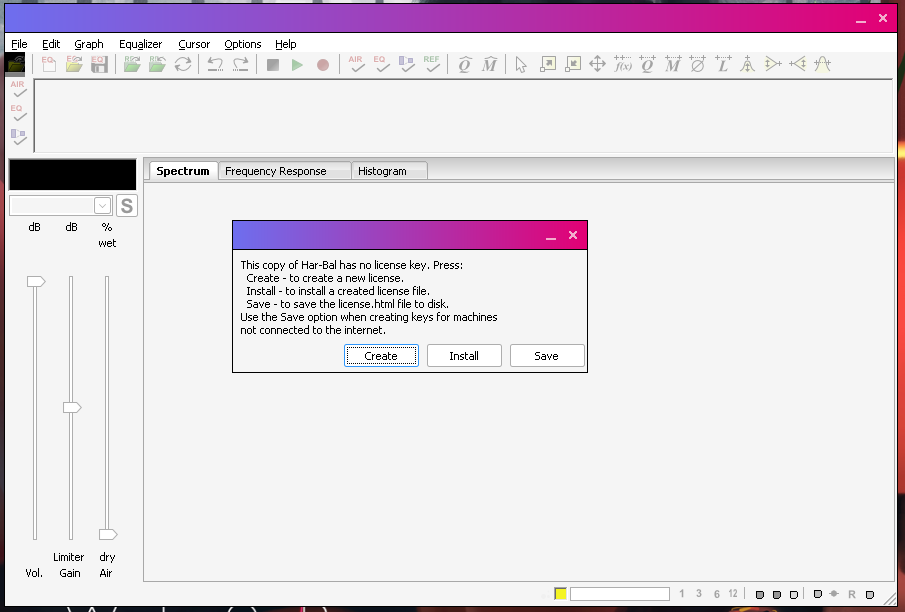Image resolution: width=905 pixels, height=612 pixels.
Task: Open the Options menu
Action: [x=242, y=44]
